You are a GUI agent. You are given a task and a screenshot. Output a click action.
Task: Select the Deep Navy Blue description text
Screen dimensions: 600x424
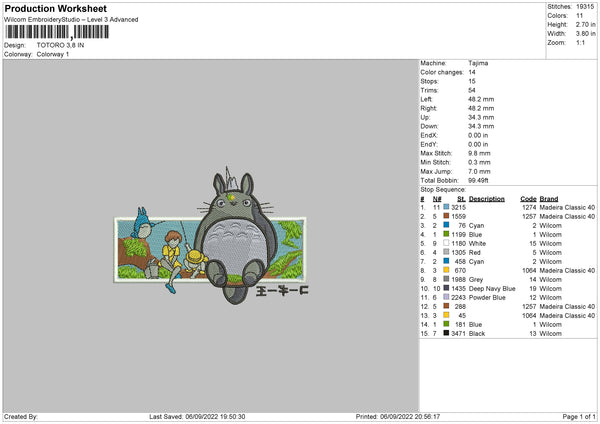(x=492, y=288)
